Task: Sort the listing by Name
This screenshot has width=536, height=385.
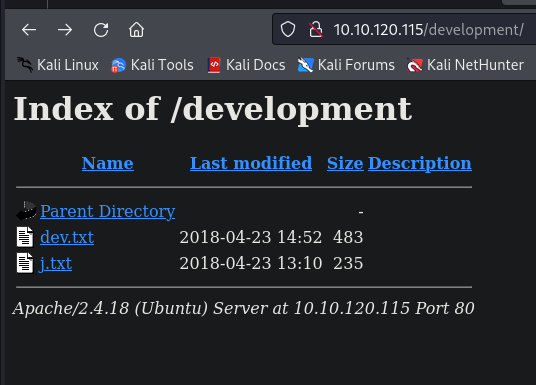Action: pos(108,163)
